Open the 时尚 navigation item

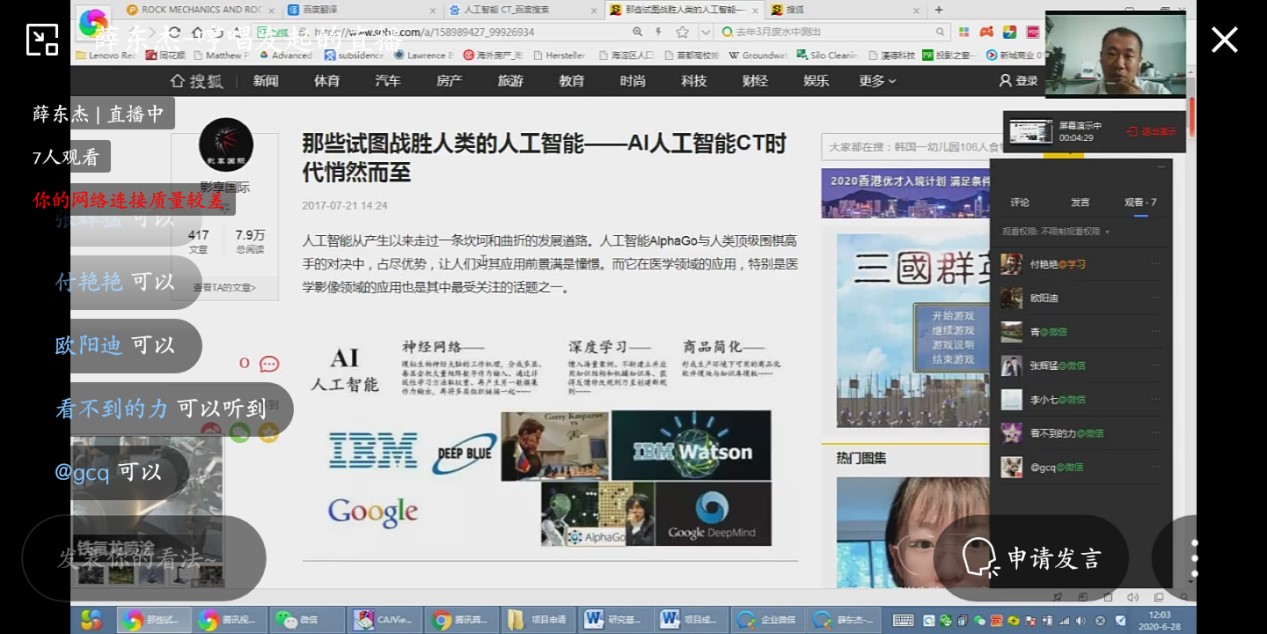tap(633, 81)
